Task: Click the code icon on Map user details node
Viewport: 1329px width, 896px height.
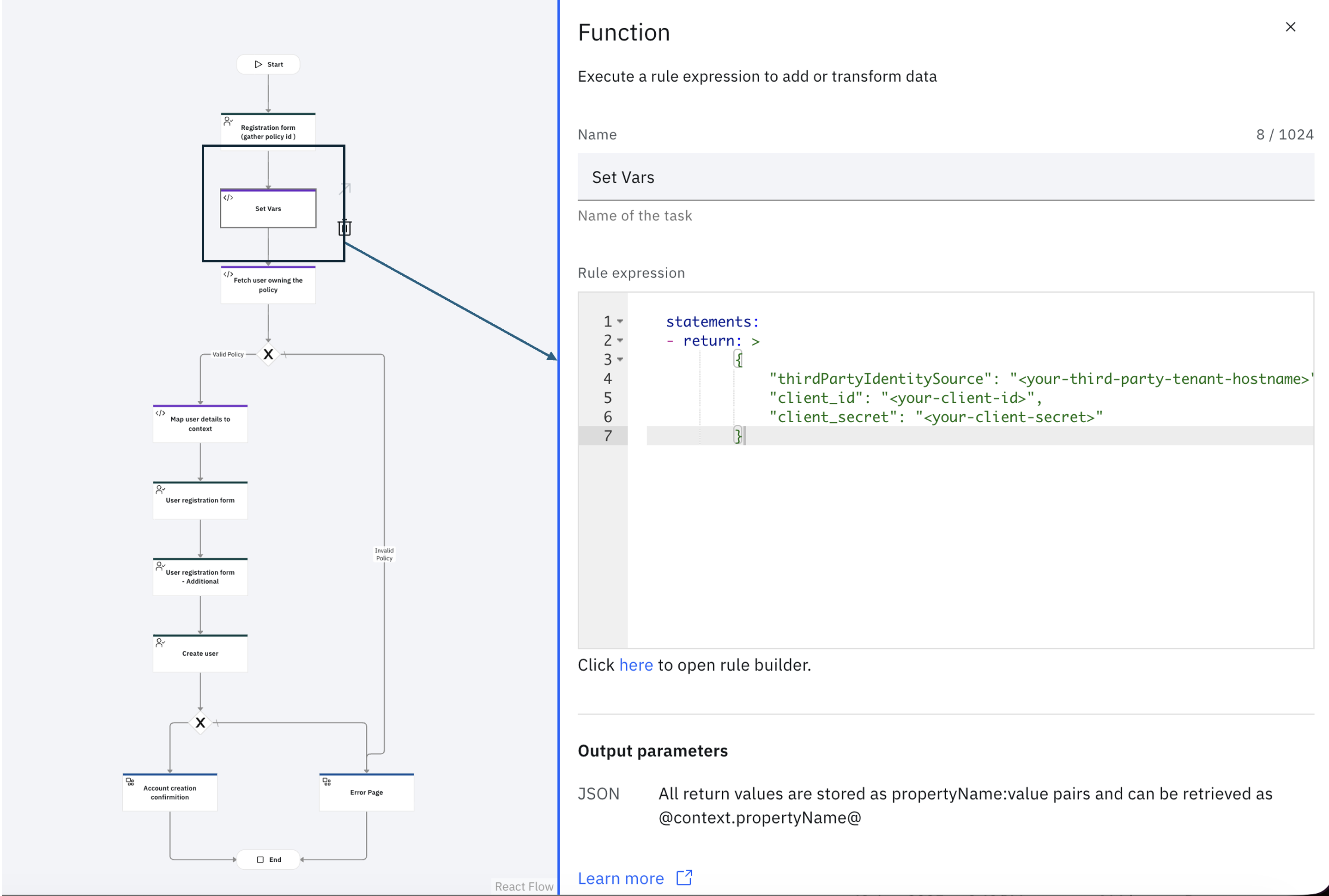Action: [161, 413]
